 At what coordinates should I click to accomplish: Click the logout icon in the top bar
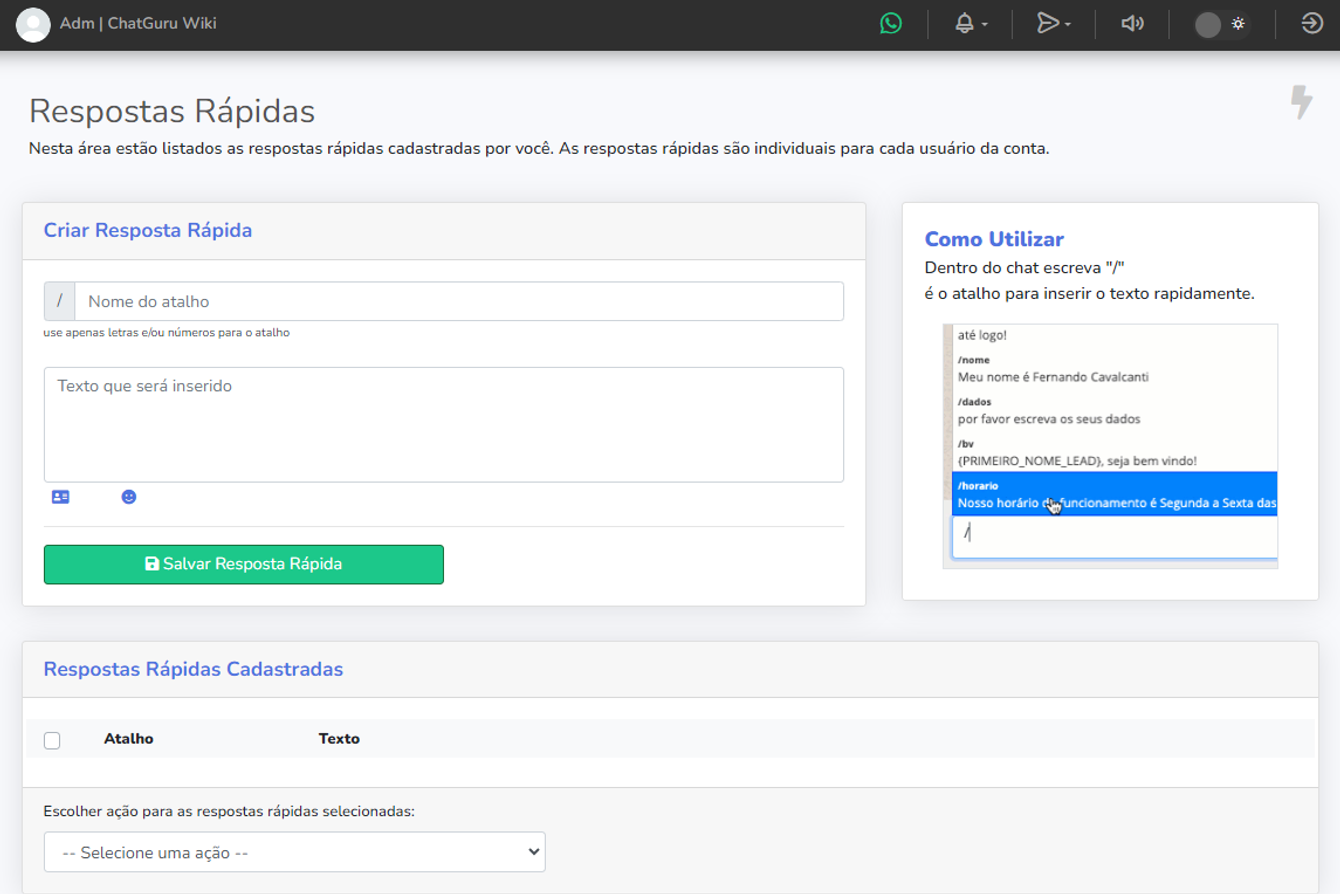(1312, 23)
